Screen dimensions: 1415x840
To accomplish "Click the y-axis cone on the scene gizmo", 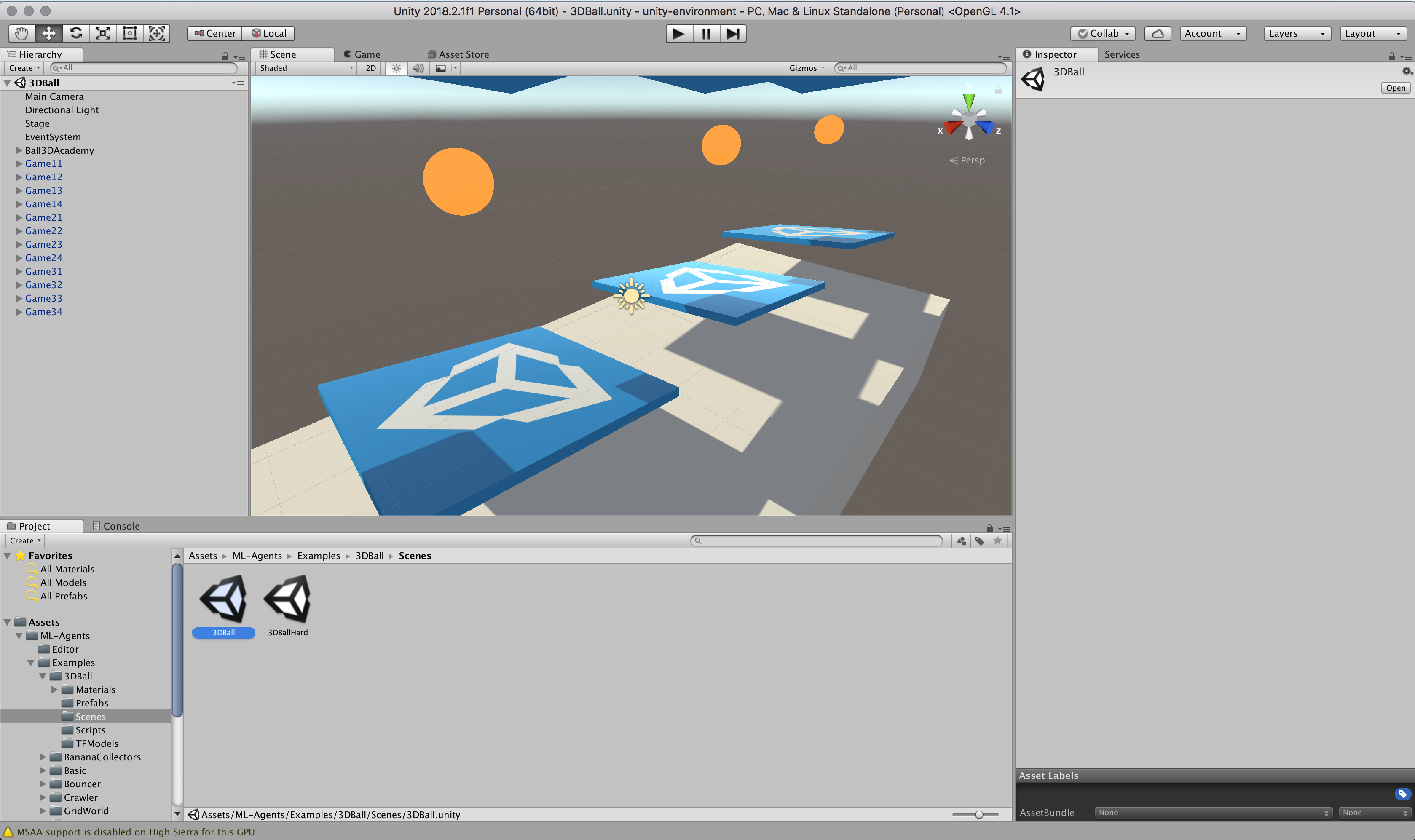I will 969,102.
